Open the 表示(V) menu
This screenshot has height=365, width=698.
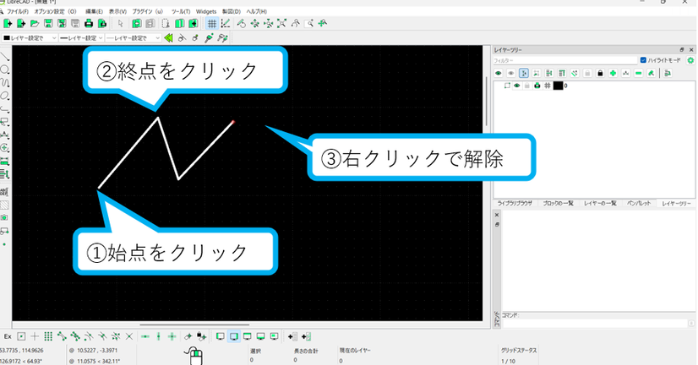click(118, 12)
